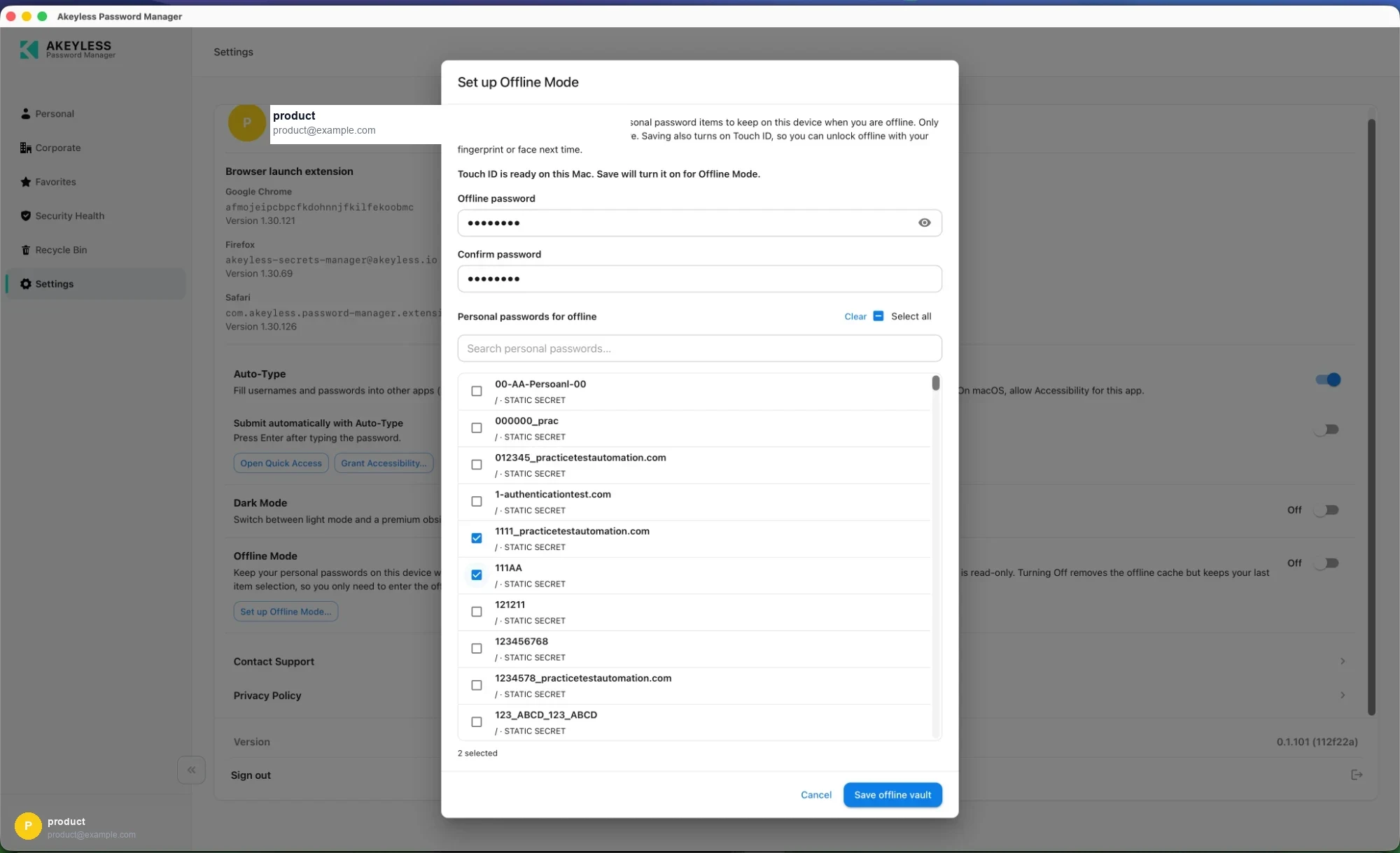Click the Clear link

[855, 316]
